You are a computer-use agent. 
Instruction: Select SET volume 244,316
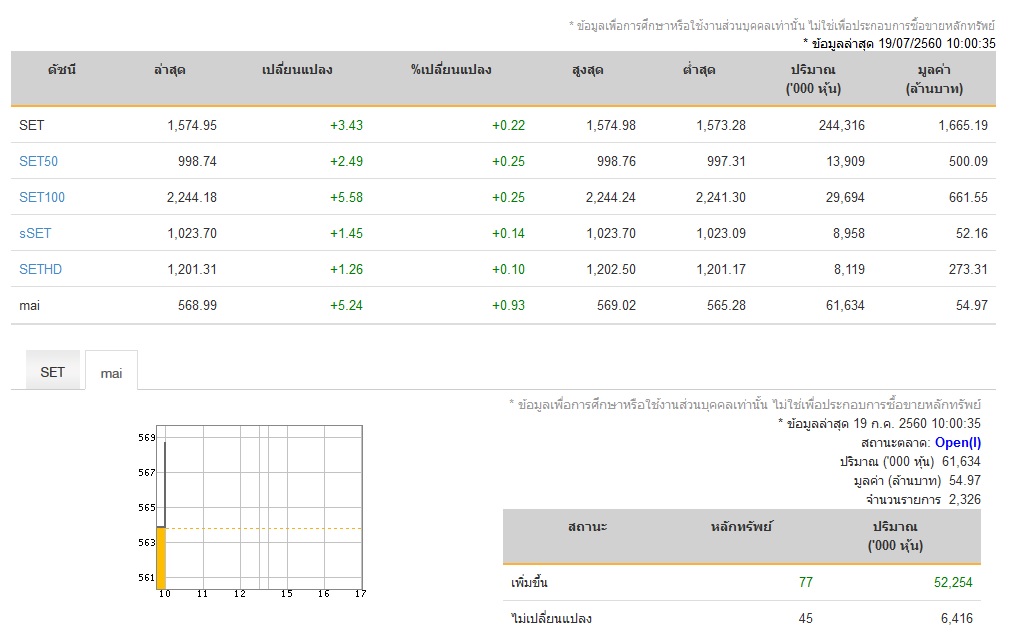[x=842, y=125]
